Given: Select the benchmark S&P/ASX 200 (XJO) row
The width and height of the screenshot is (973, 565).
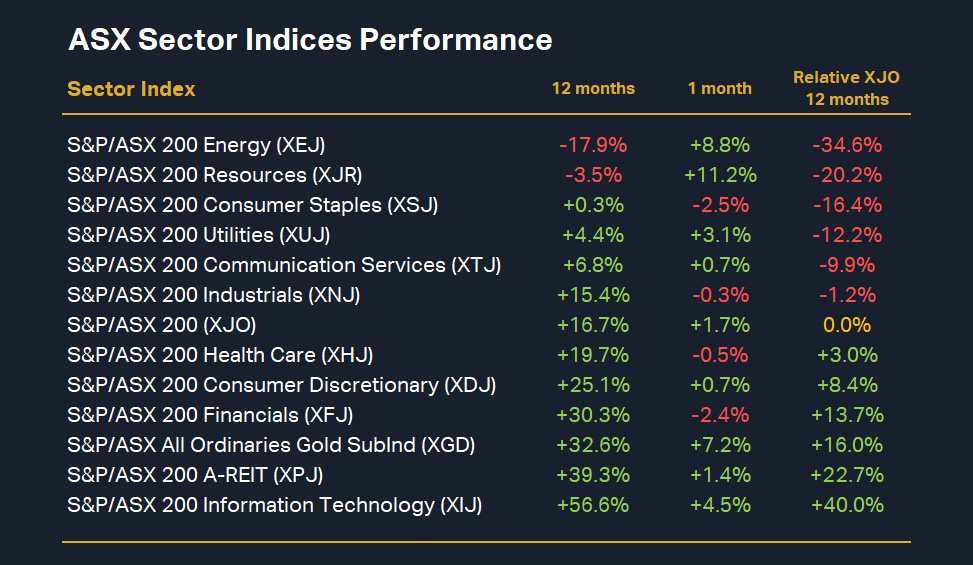Looking at the screenshot, I should pos(161,325).
